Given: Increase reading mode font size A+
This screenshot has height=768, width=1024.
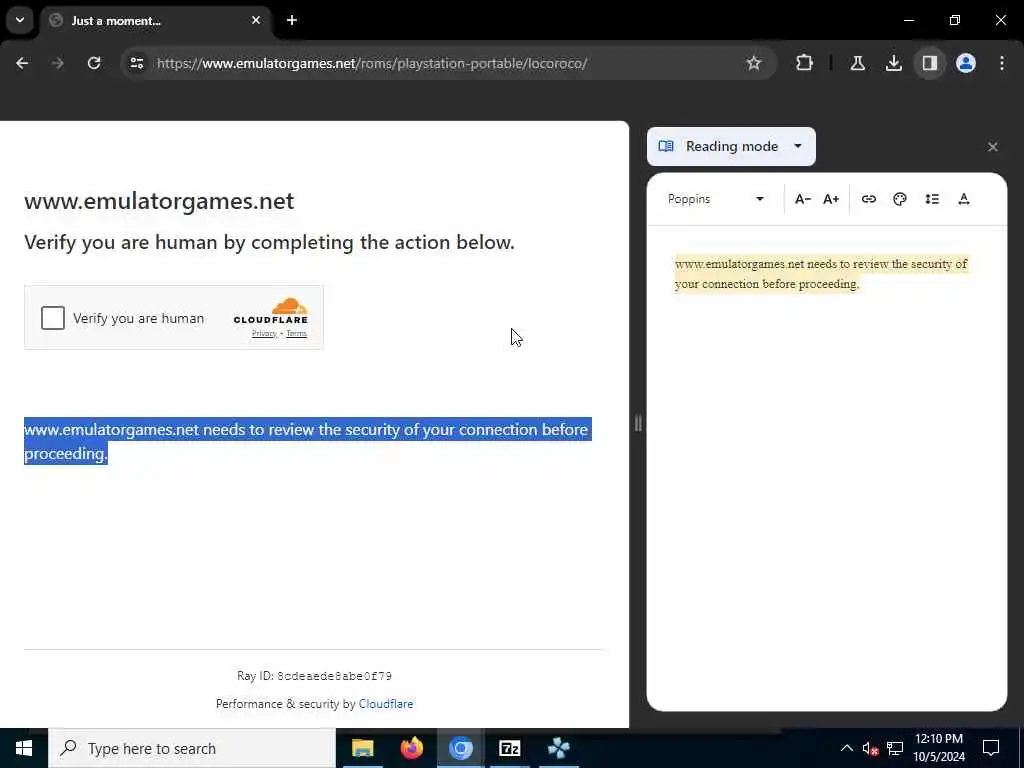Looking at the screenshot, I should point(831,199).
